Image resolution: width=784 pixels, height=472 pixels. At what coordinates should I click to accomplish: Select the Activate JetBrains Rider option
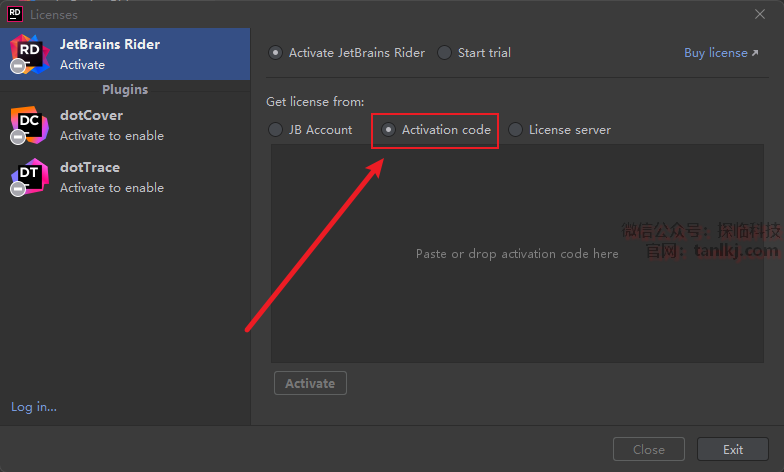[x=275, y=53]
